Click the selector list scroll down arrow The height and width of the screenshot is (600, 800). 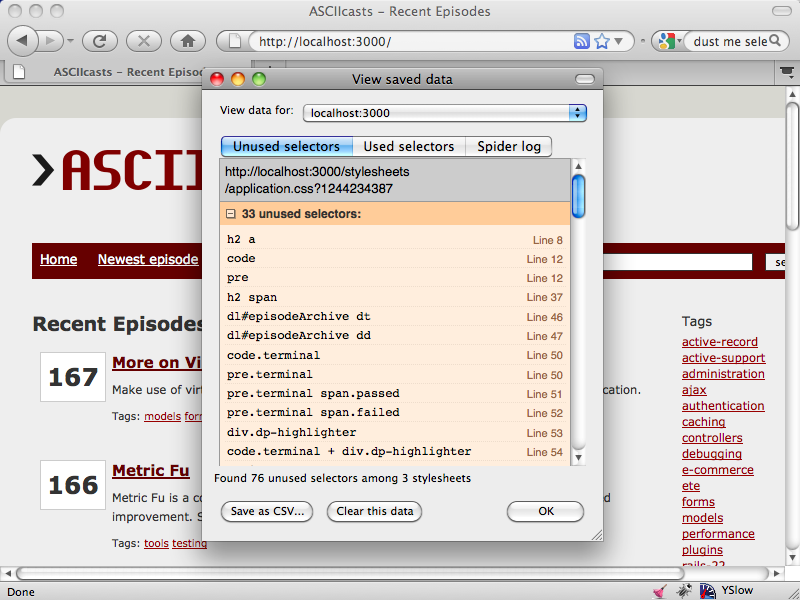click(x=578, y=457)
